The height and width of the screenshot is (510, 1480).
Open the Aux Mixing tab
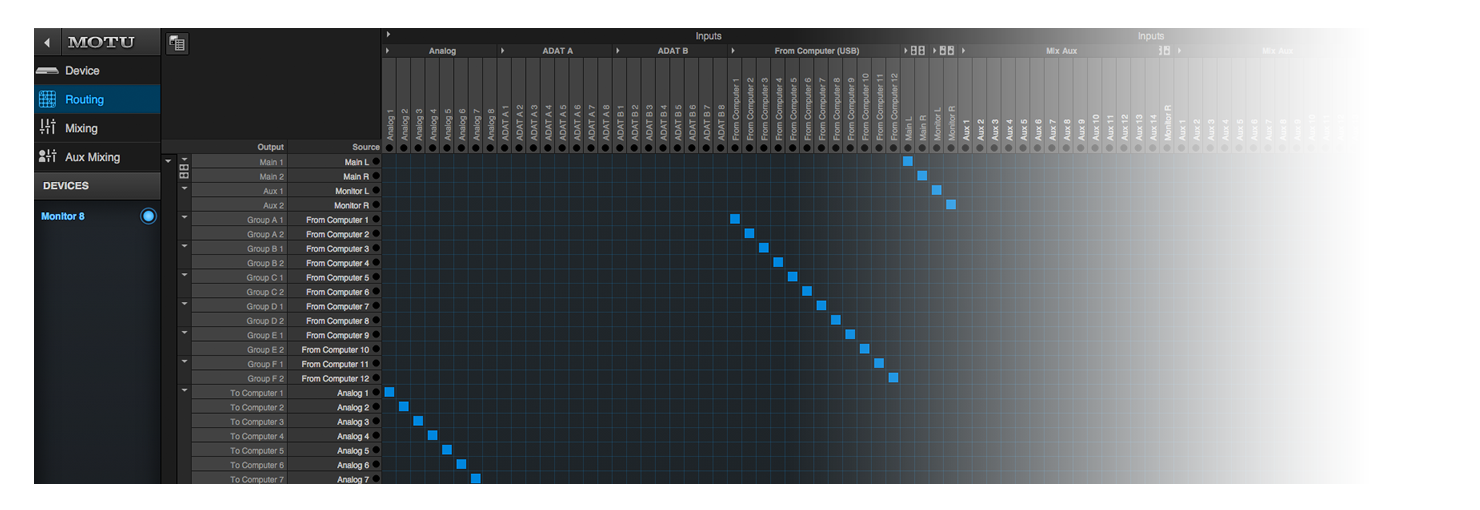point(92,157)
